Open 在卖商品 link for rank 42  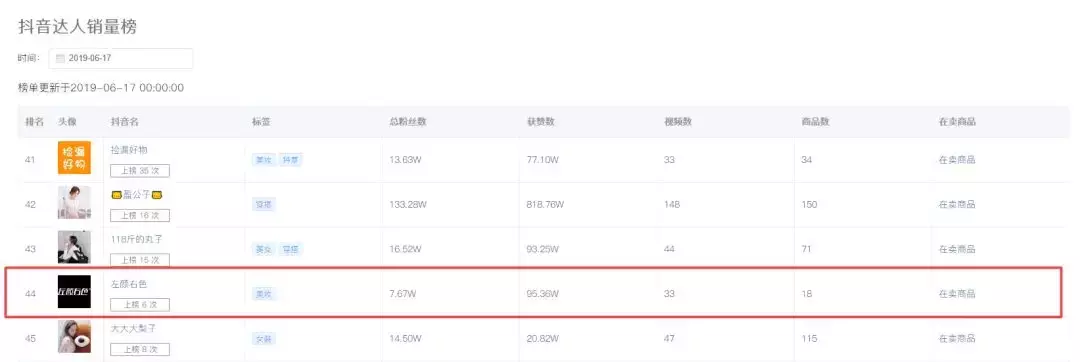[x=957, y=204]
